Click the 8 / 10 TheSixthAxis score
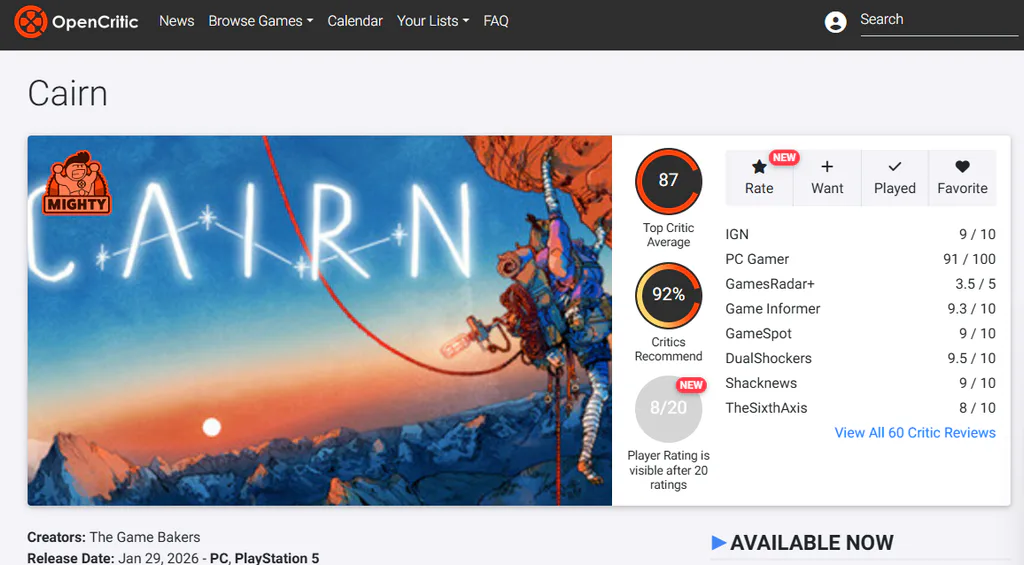1024x565 pixels. point(977,408)
